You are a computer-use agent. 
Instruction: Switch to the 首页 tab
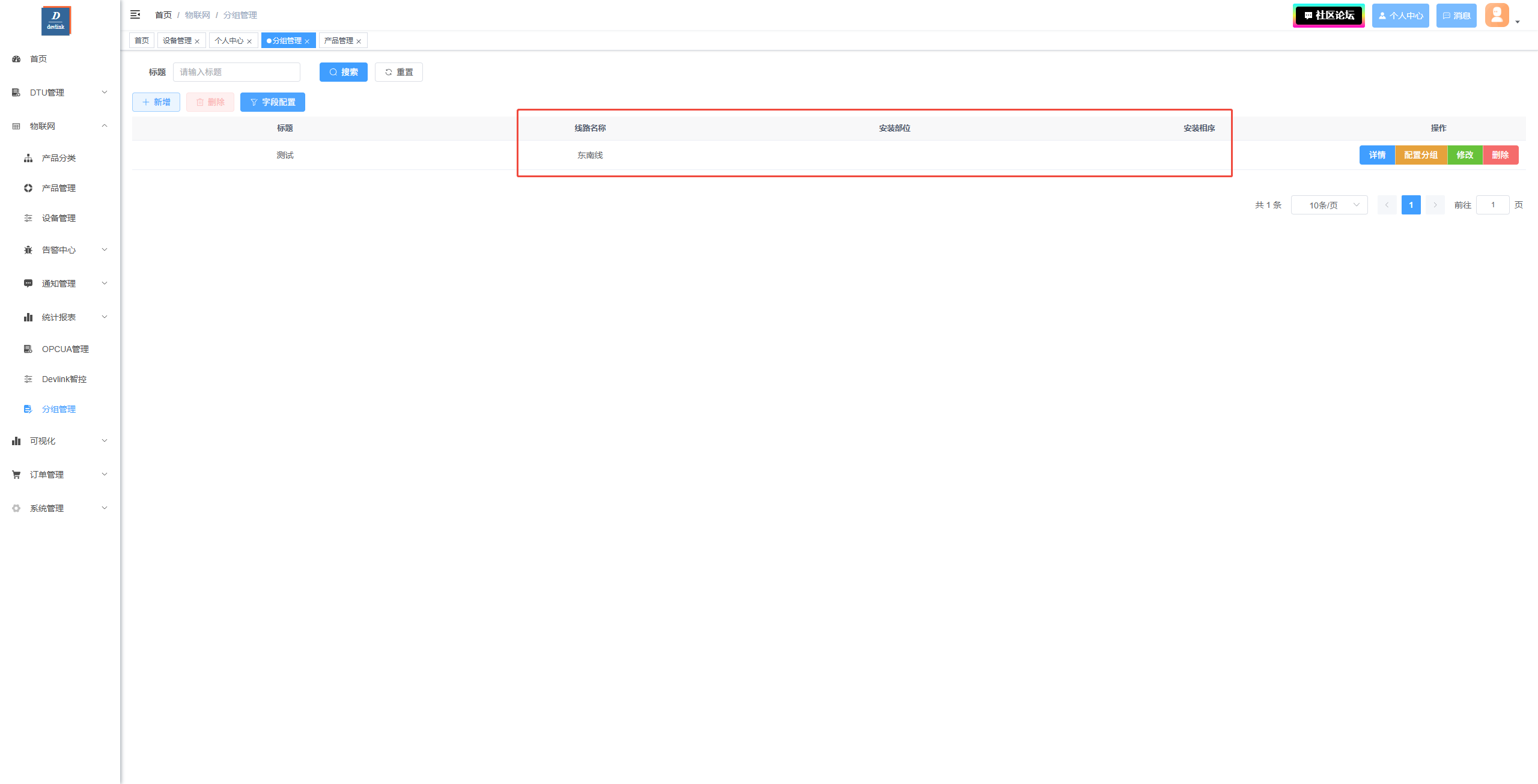tap(142, 41)
